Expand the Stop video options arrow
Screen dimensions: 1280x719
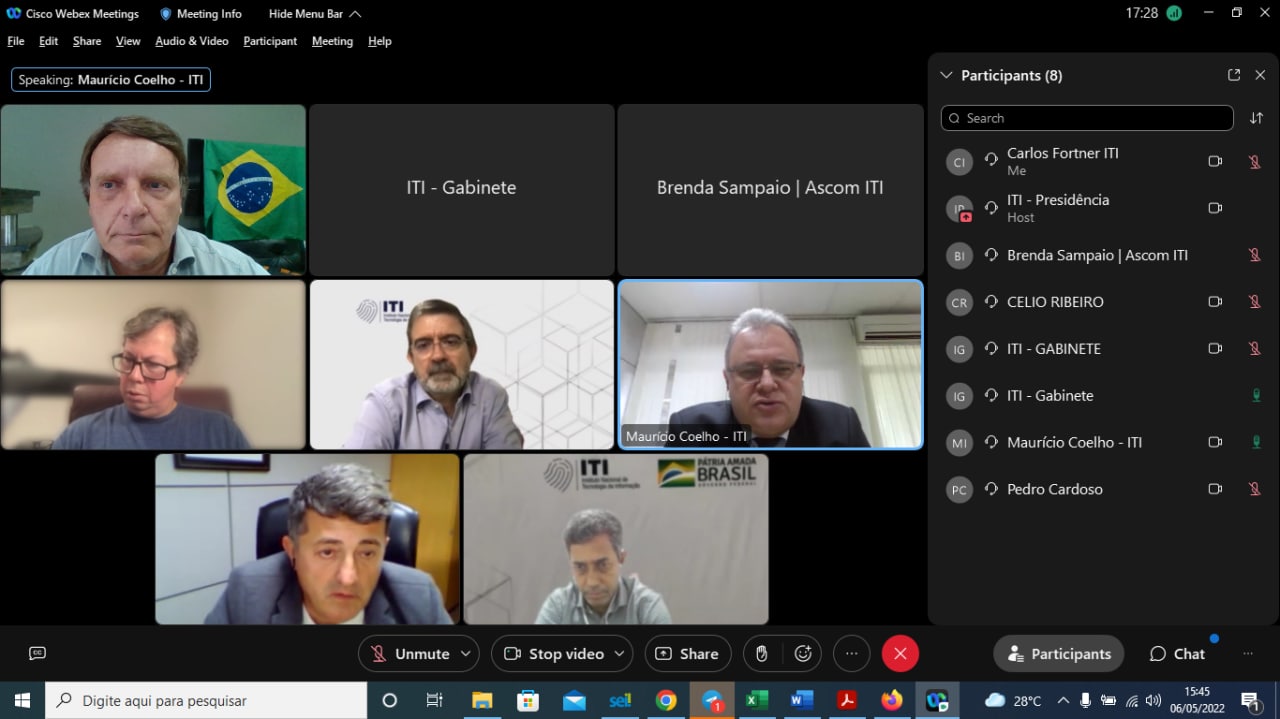pos(619,654)
